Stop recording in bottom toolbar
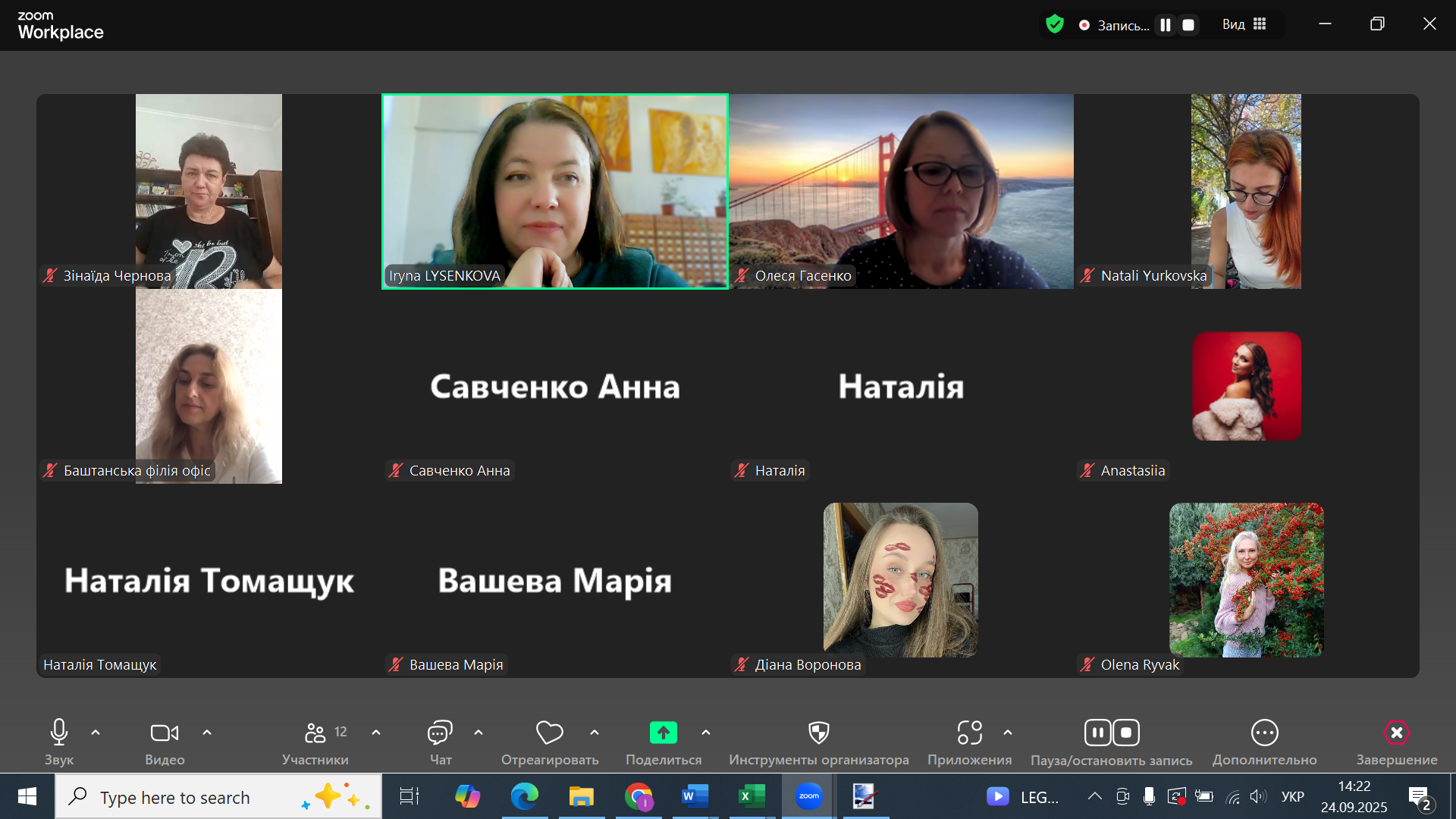 pyautogui.click(x=1126, y=733)
